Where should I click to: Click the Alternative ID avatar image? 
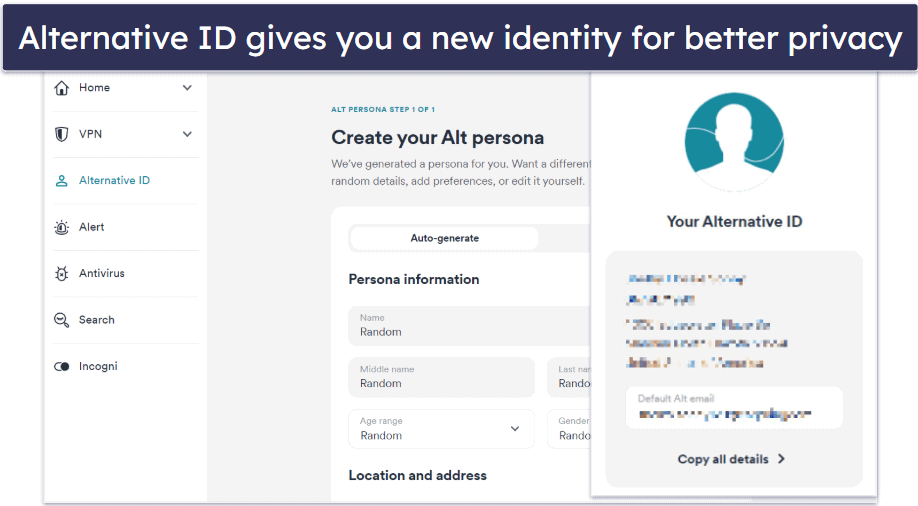[x=734, y=142]
